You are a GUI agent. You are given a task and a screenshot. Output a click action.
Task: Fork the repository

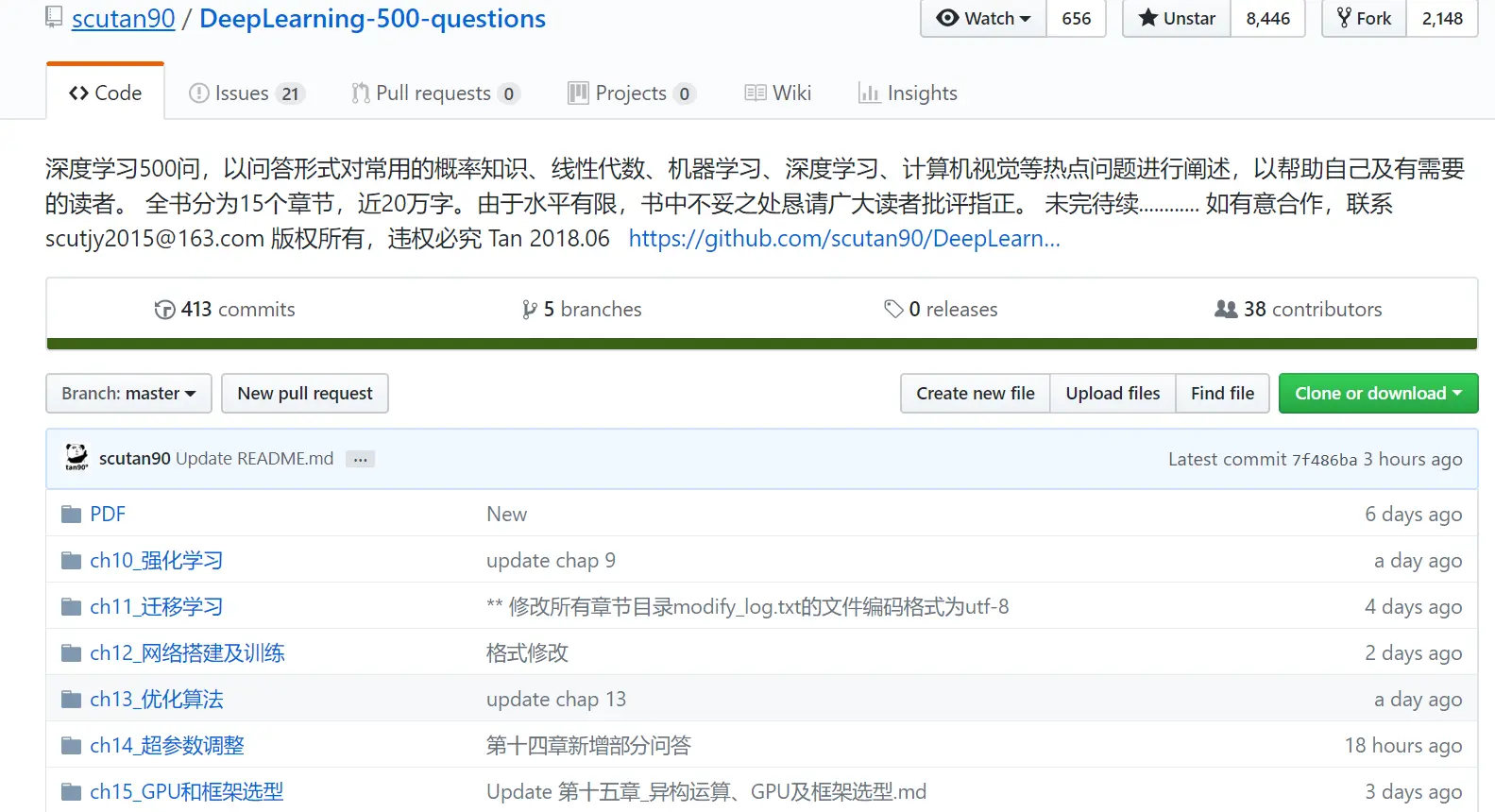[1364, 18]
